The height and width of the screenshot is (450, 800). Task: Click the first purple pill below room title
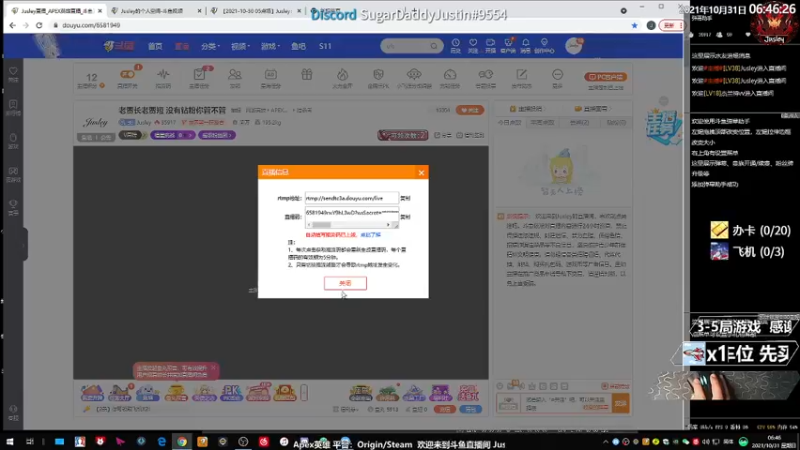pyautogui.click(x=172, y=135)
